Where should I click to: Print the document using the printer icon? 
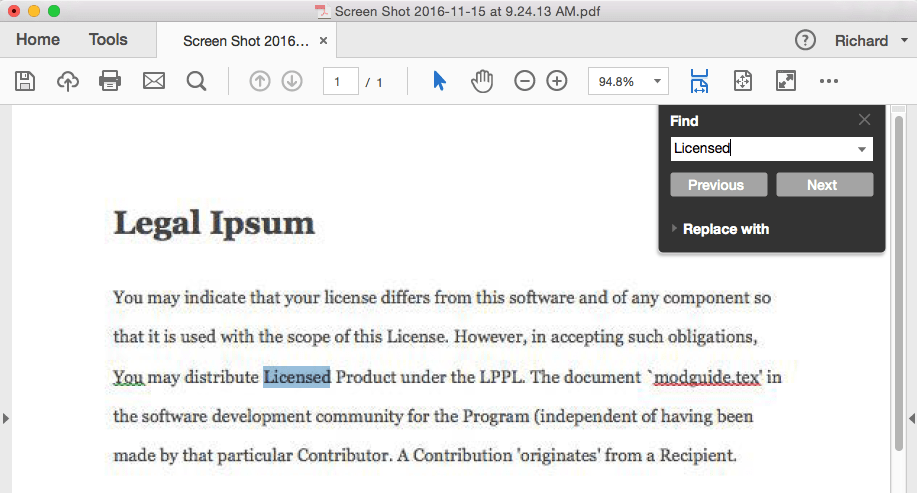pos(110,81)
